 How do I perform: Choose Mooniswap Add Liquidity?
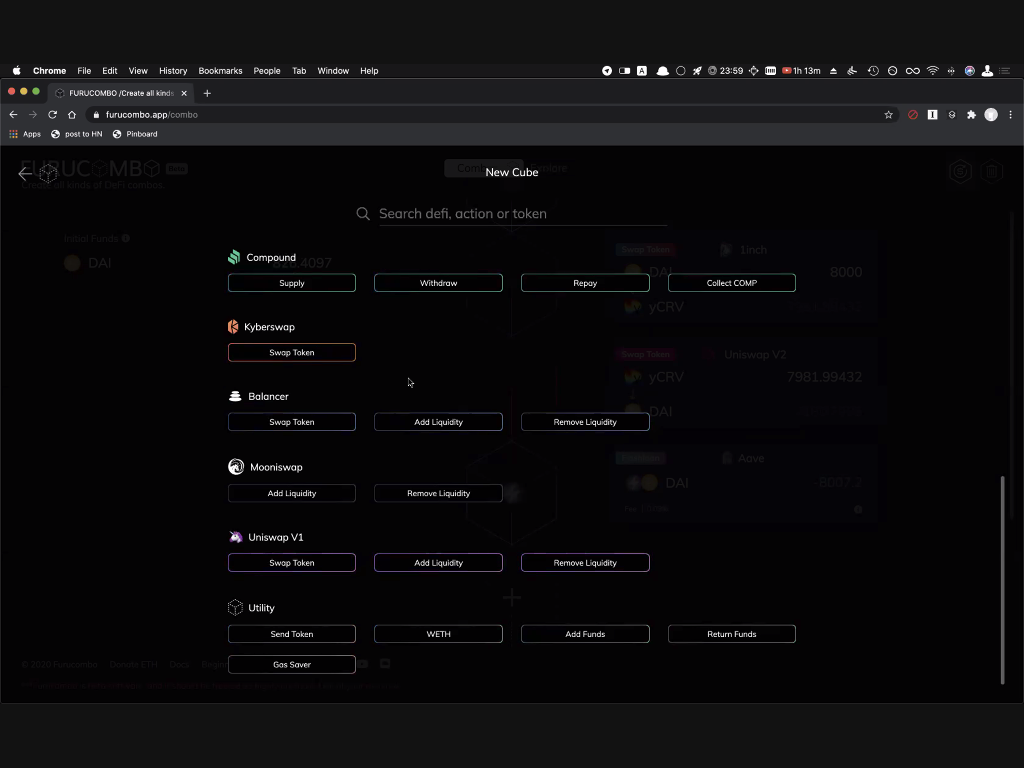(292, 493)
